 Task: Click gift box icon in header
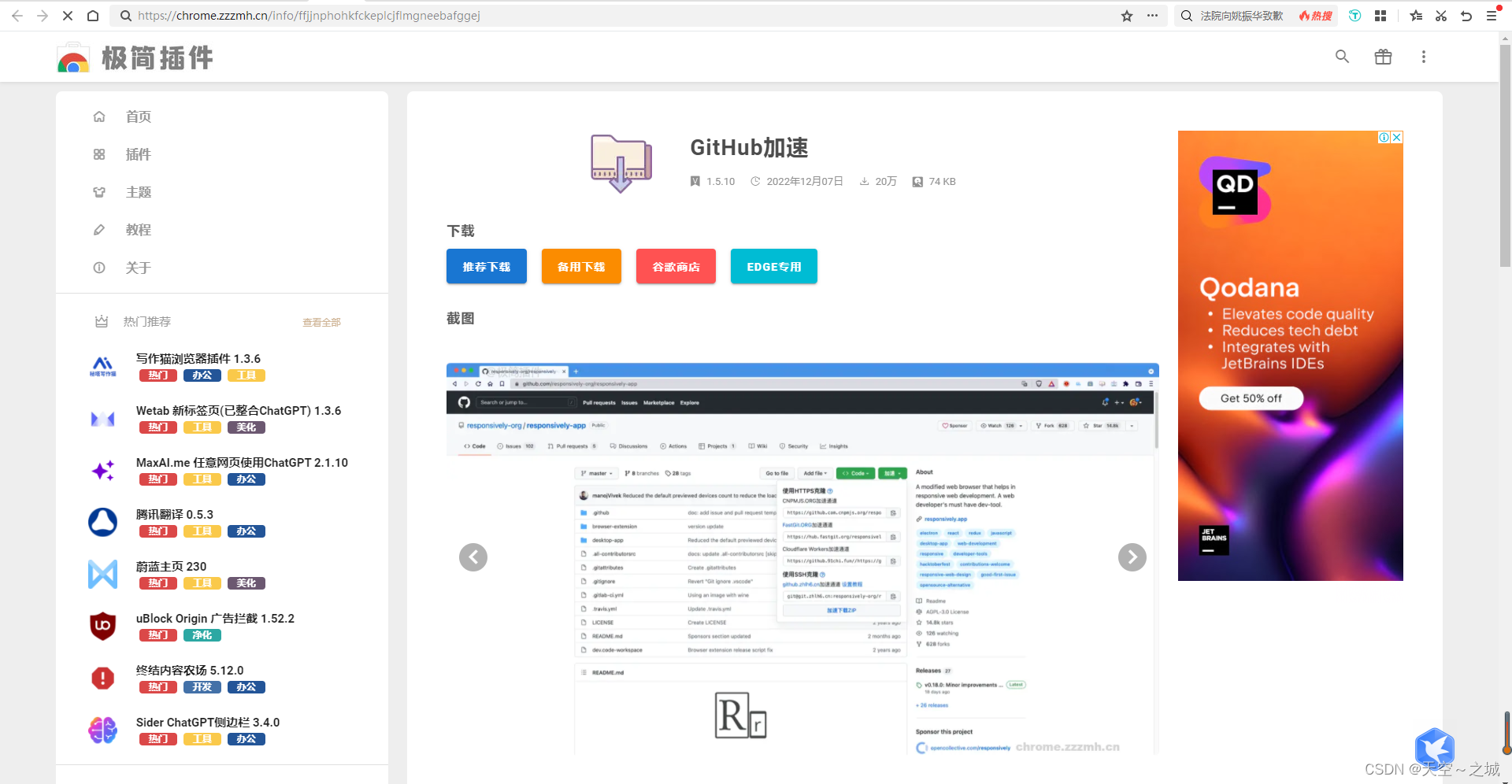pyautogui.click(x=1383, y=57)
